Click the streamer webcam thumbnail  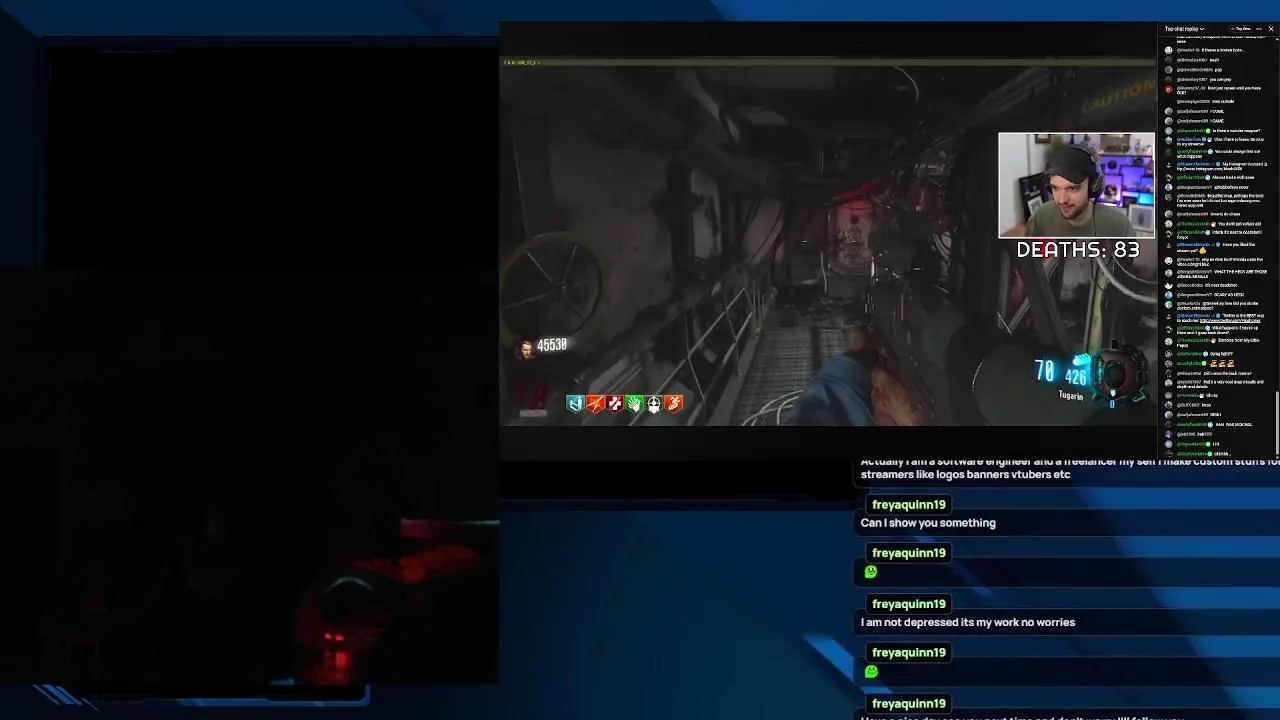(1076, 186)
